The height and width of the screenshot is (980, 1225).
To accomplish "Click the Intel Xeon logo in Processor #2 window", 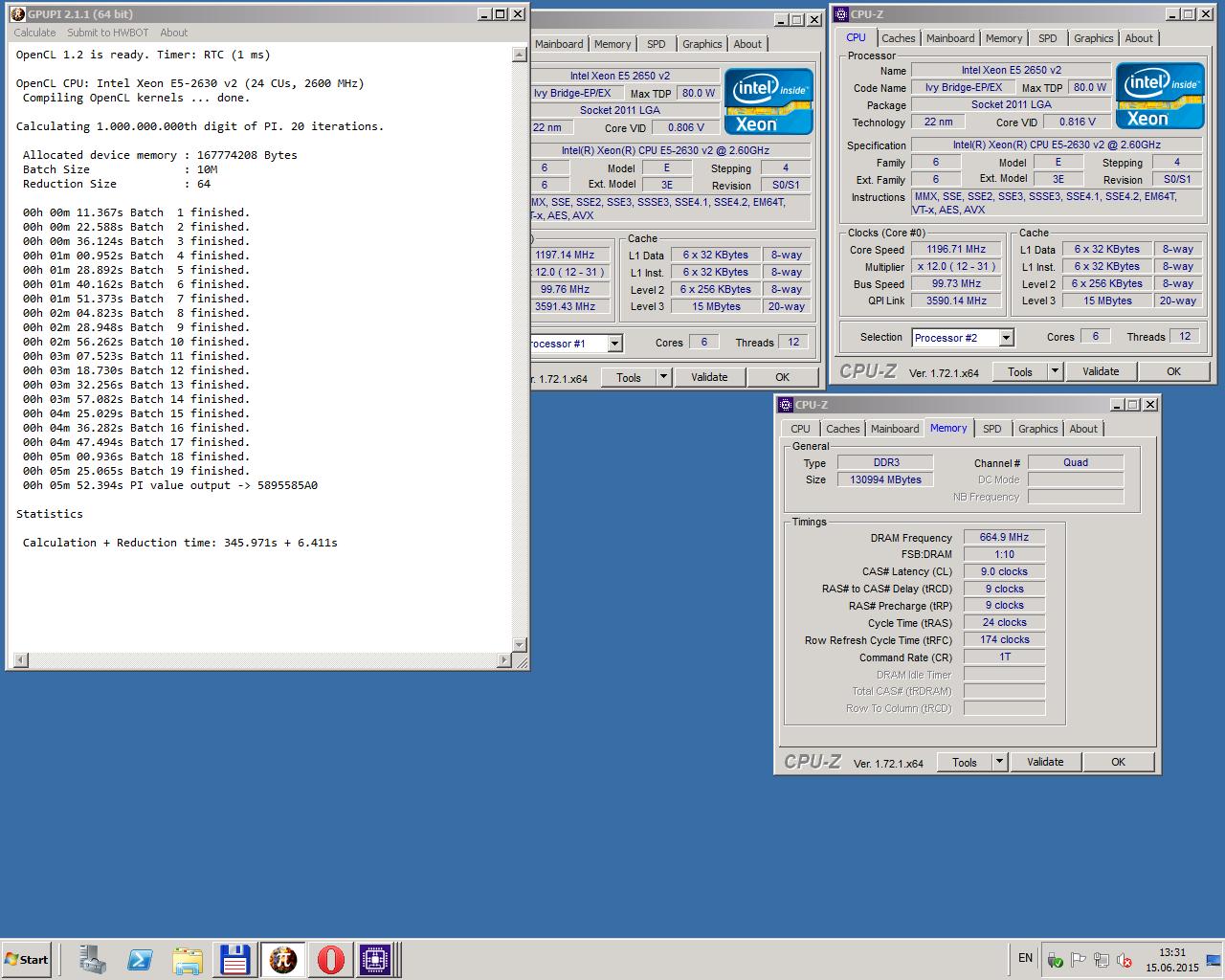I will tap(1160, 96).
